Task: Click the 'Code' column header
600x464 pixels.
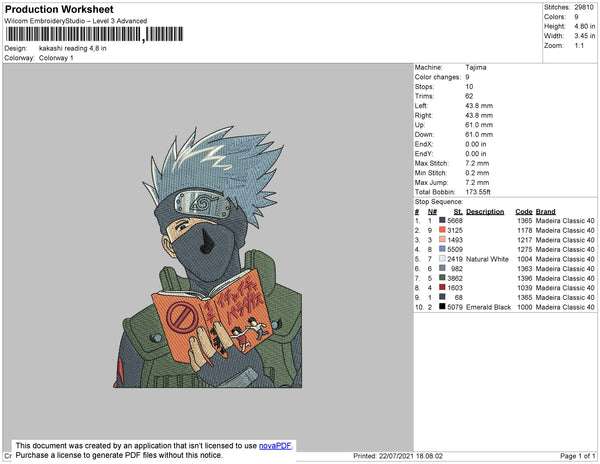Action: [x=524, y=212]
